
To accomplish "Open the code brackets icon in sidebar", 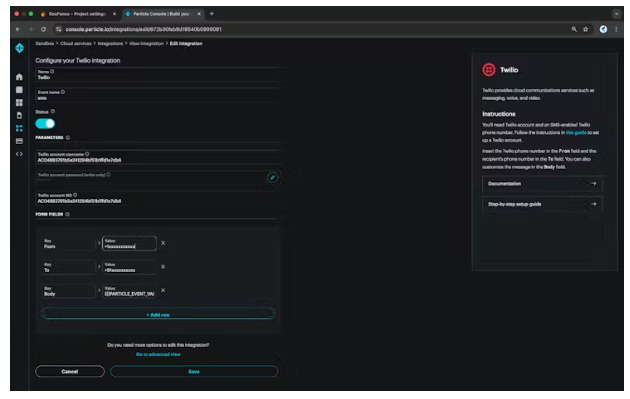I will (19, 154).
